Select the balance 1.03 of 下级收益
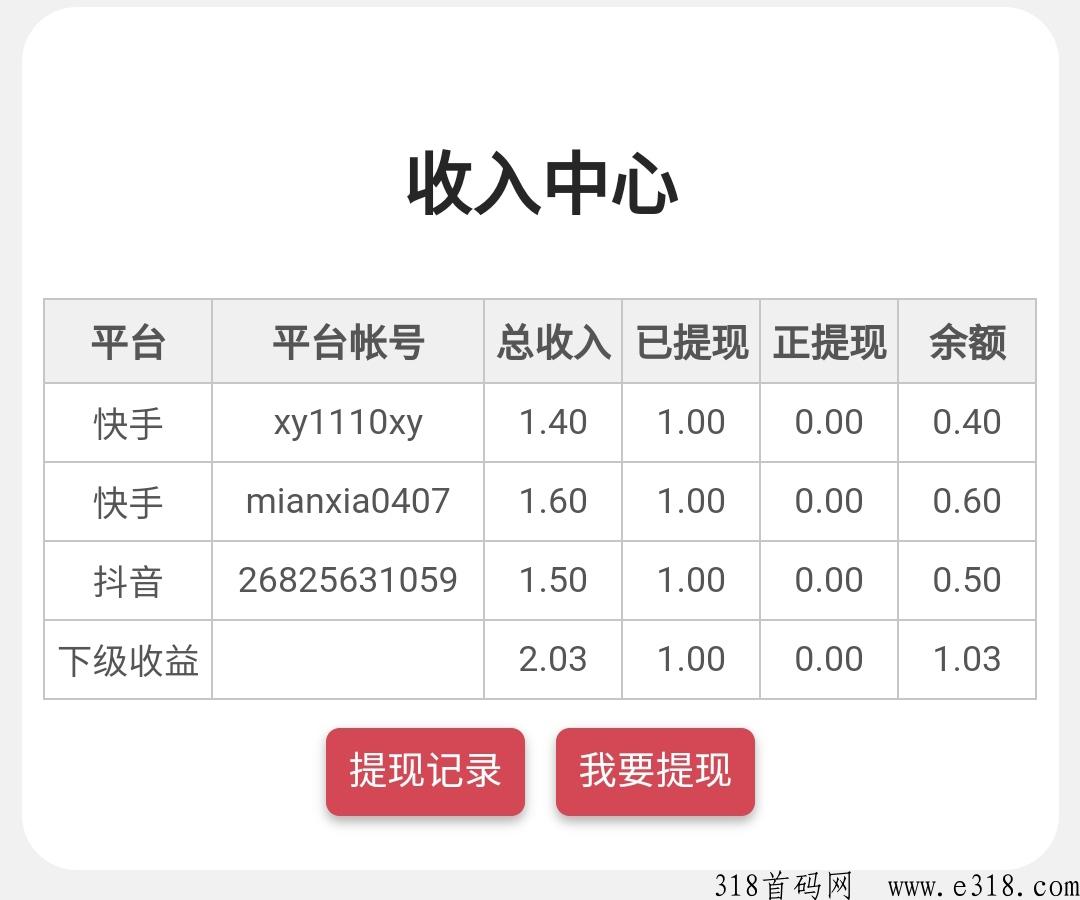The image size is (1080, 900). click(967, 659)
